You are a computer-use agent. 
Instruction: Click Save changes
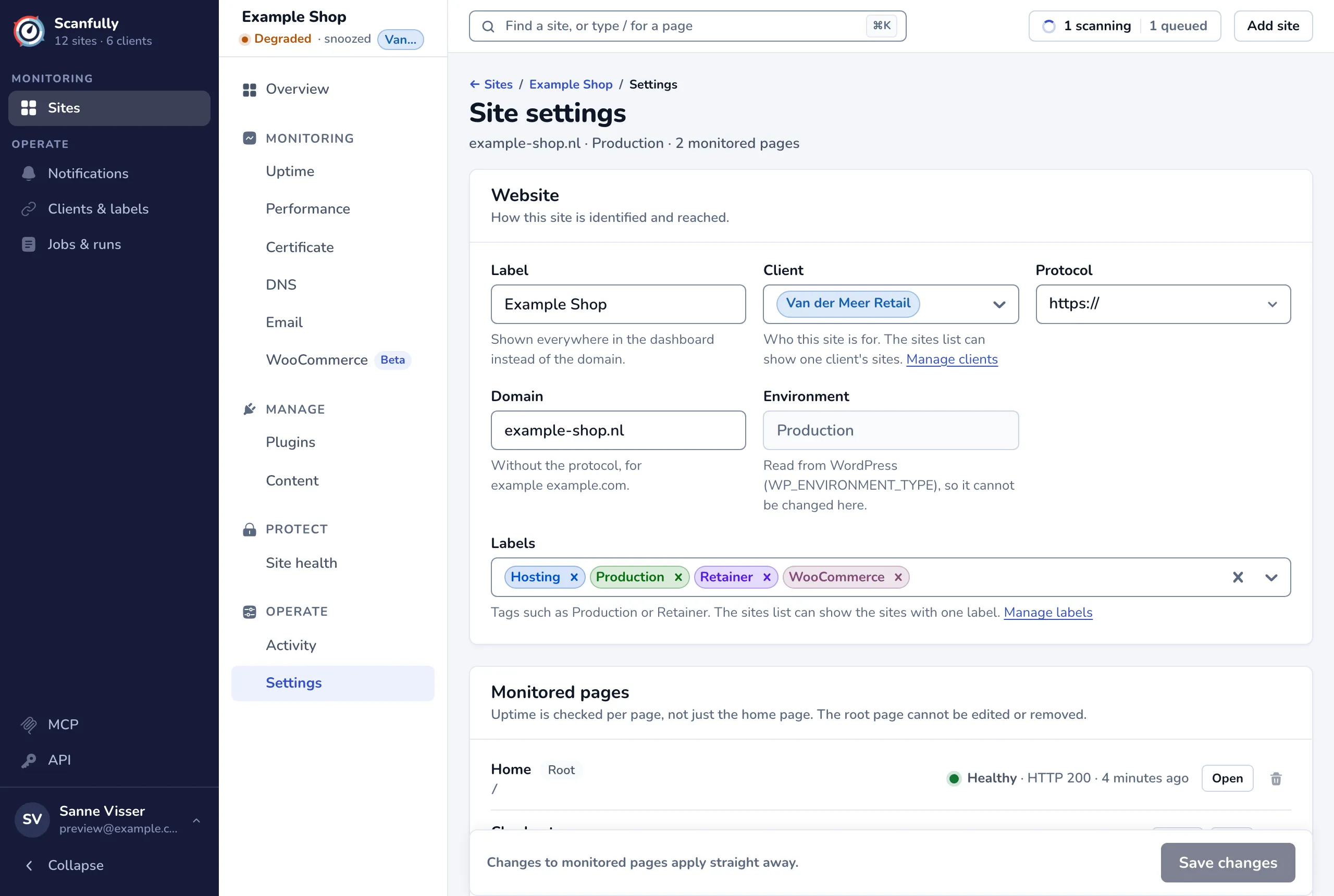point(1228,862)
